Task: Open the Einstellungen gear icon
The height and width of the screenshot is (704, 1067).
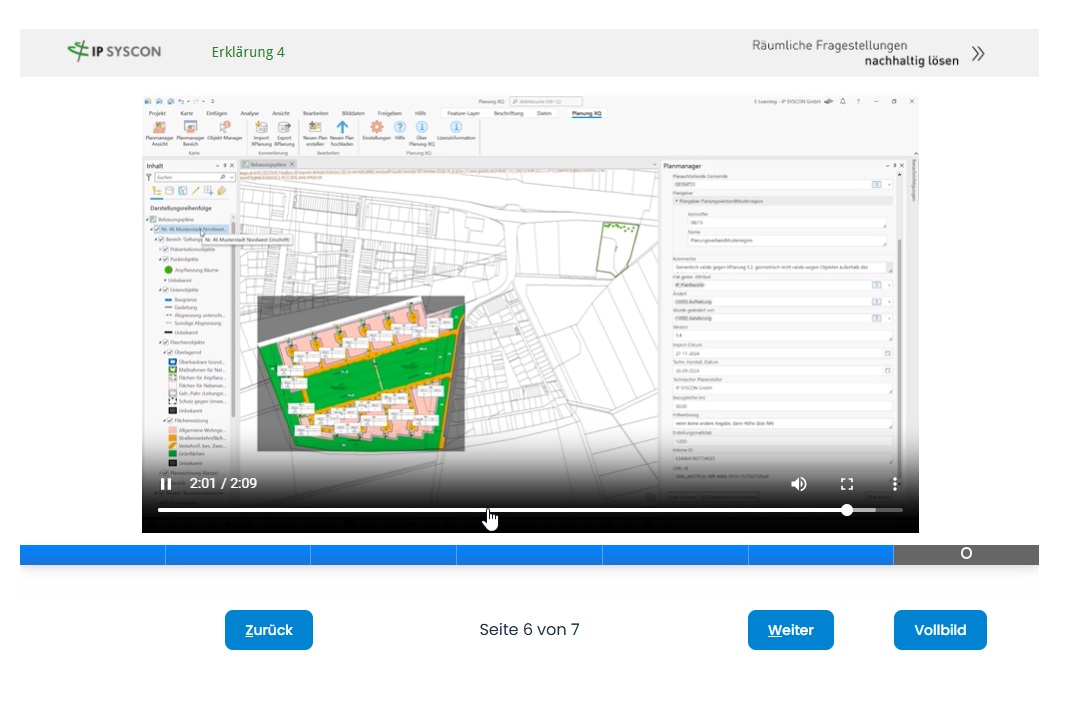Action: coord(376,127)
